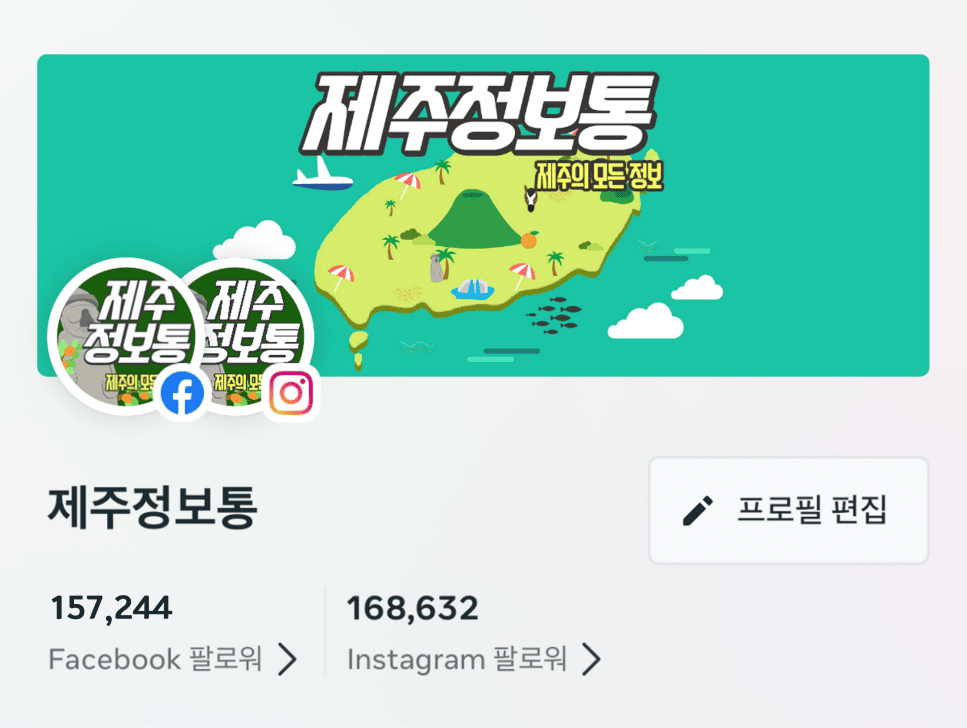Click the airplane icon on the cover
Image resolution: width=967 pixels, height=728 pixels.
pyautogui.click(x=323, y=174)
